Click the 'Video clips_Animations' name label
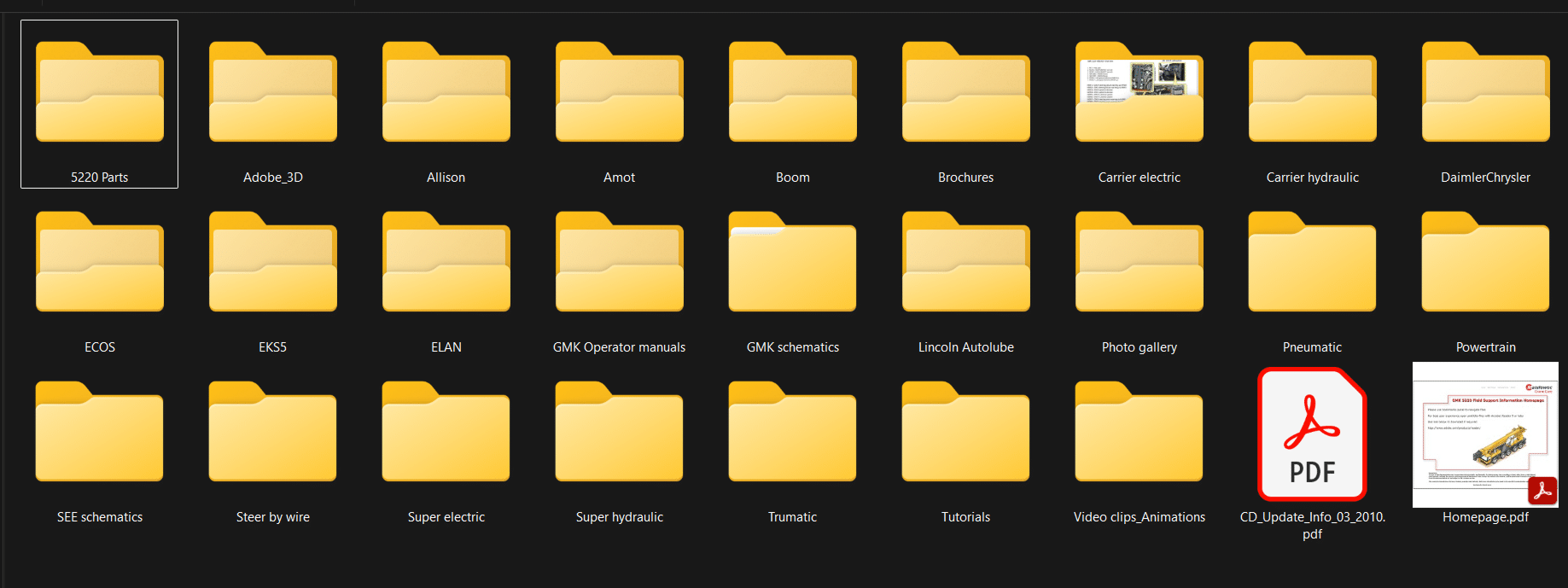The width and height of the screenshot is (1568, 588). pos(1140,517)
